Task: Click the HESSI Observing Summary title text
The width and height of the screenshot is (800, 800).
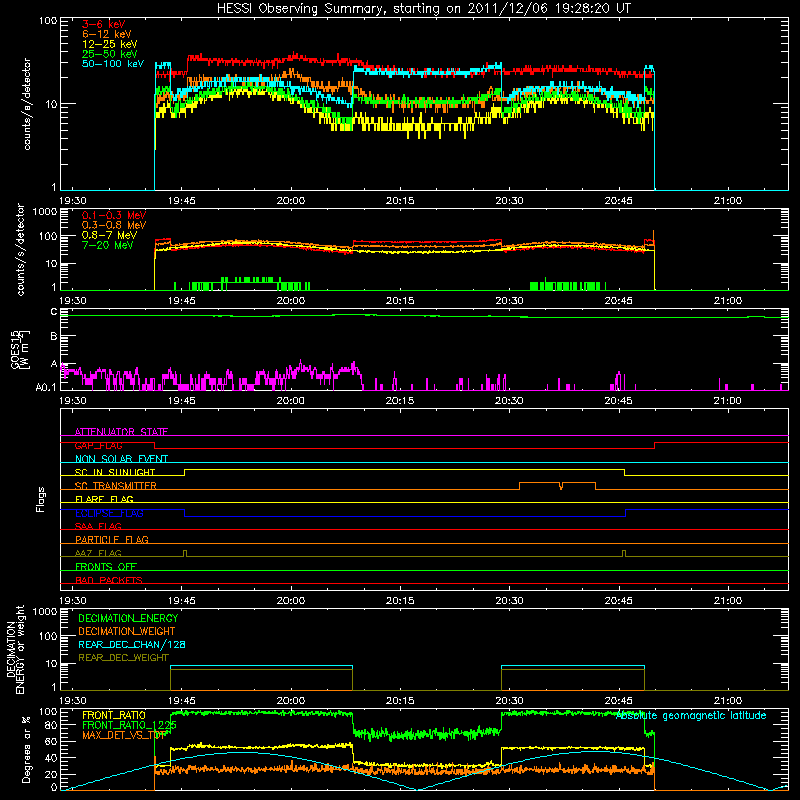Action: [x=424, y=9]
